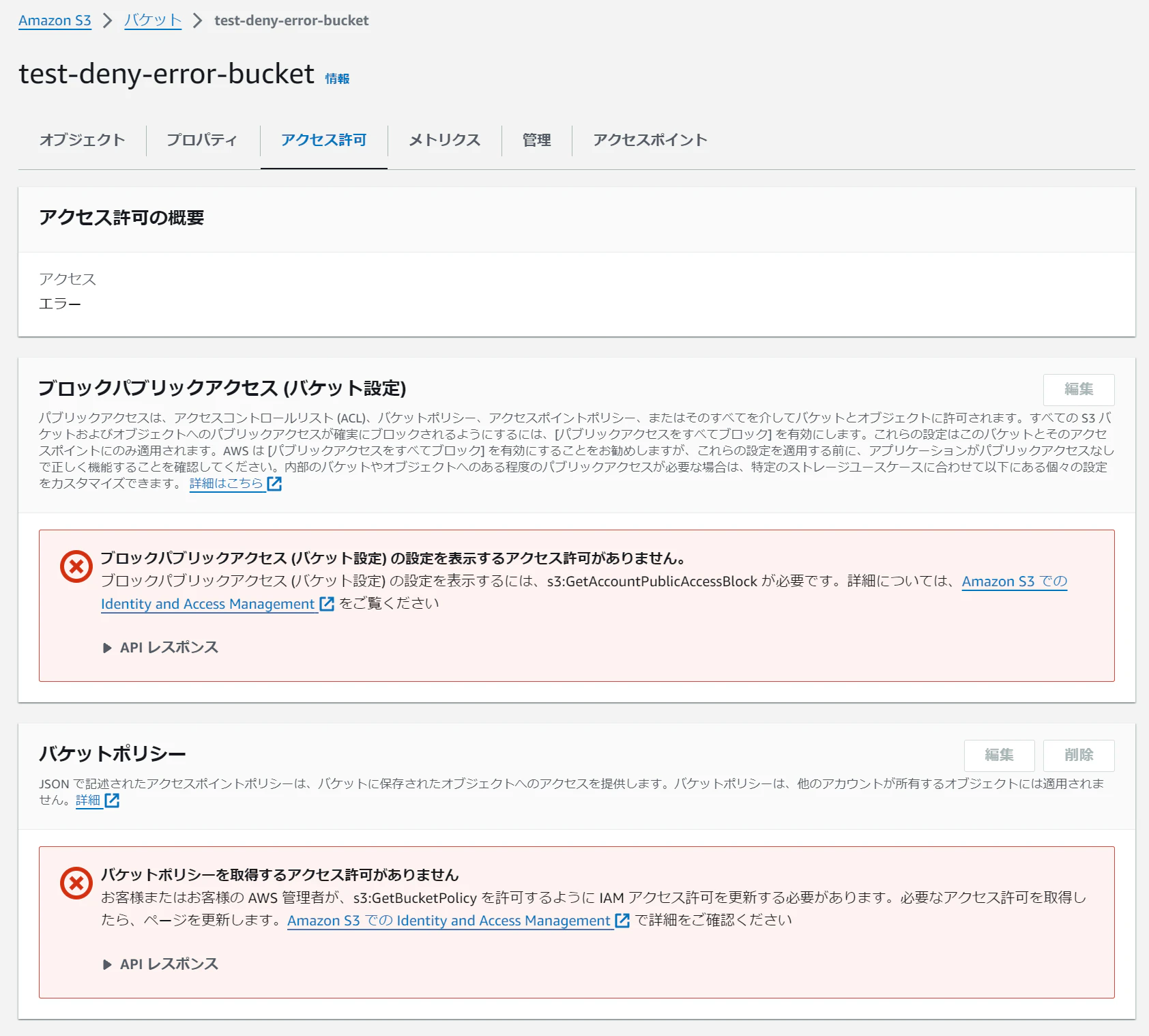The height and width of the screenshot is (1036, 1149).
Task: Click error icon in Block Public Access alert
Action: coord(76,567)
